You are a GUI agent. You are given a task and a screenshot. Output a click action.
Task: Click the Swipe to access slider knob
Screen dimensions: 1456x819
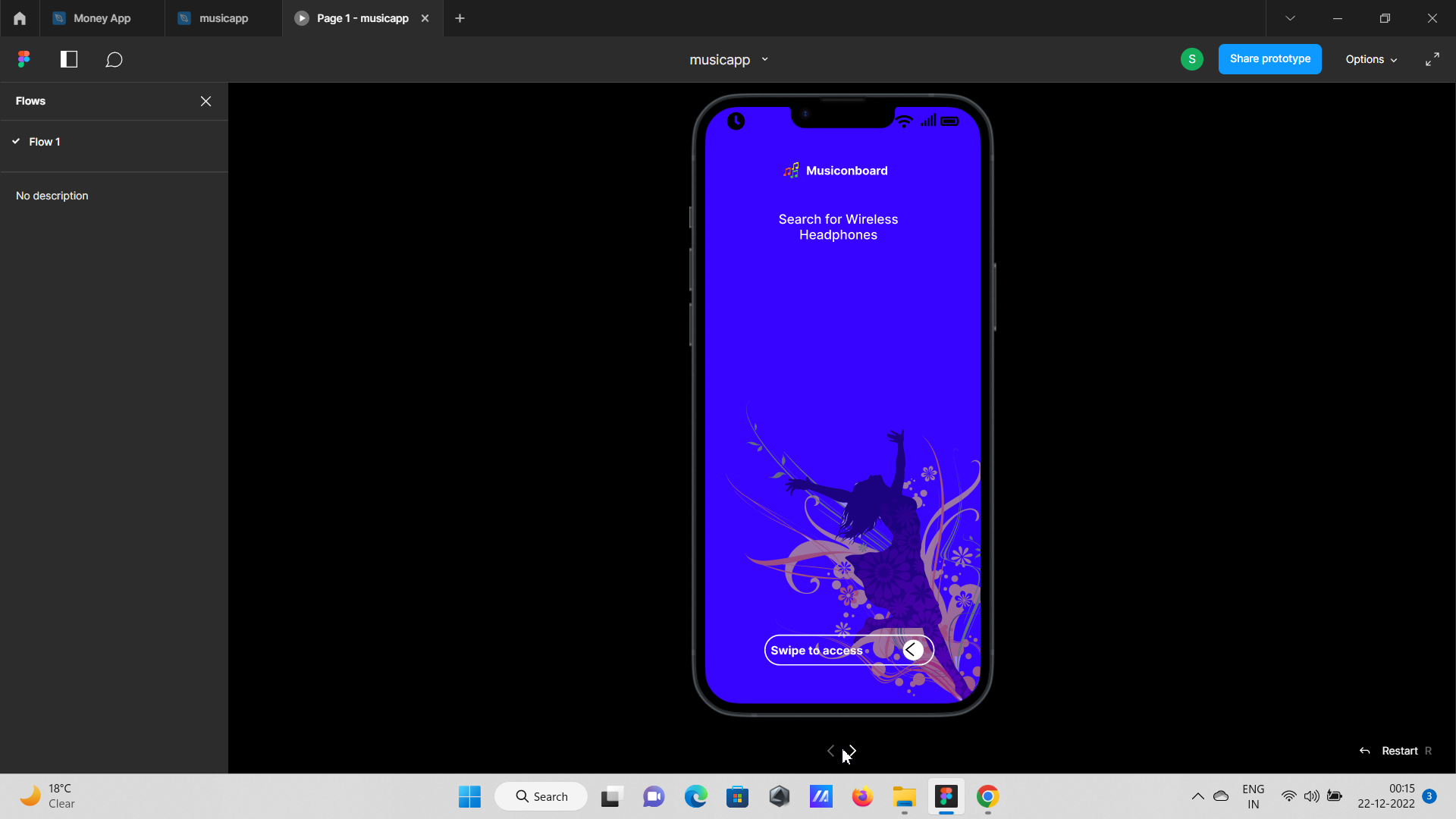913,650
